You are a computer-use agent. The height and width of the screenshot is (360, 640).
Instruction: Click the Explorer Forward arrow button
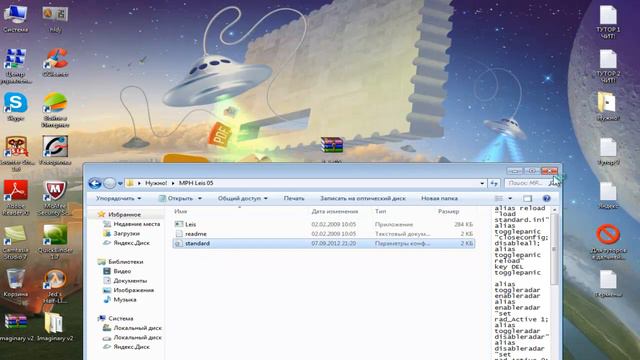click(x=109, y=183)
